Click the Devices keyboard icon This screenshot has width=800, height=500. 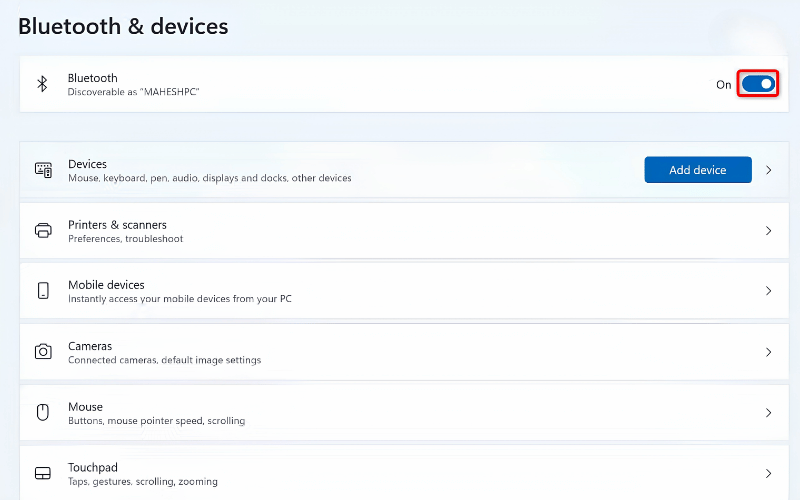(x=43, y=170)
